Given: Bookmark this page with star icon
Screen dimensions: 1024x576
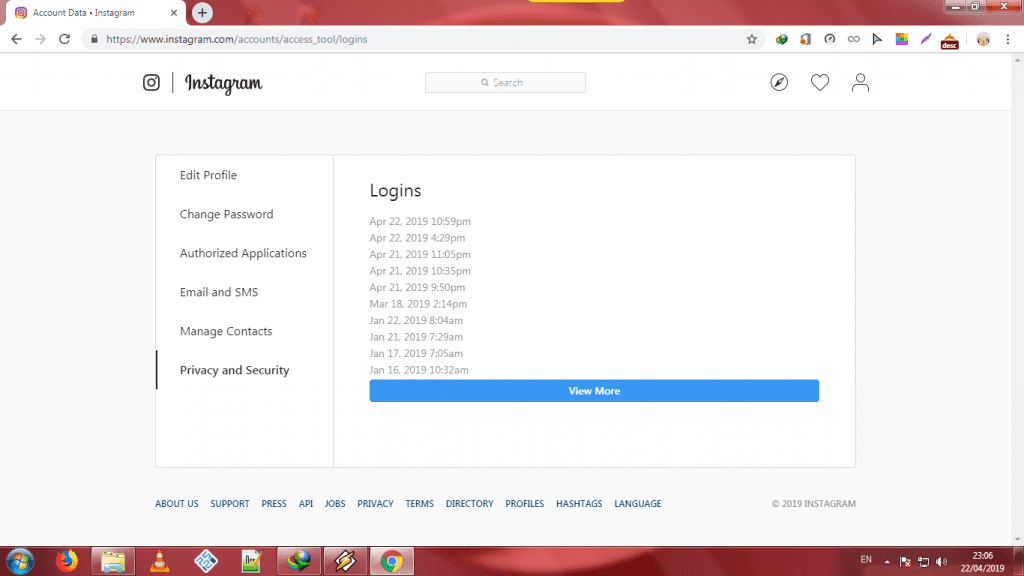Looking at the screenshot, I should pos(752,39).
